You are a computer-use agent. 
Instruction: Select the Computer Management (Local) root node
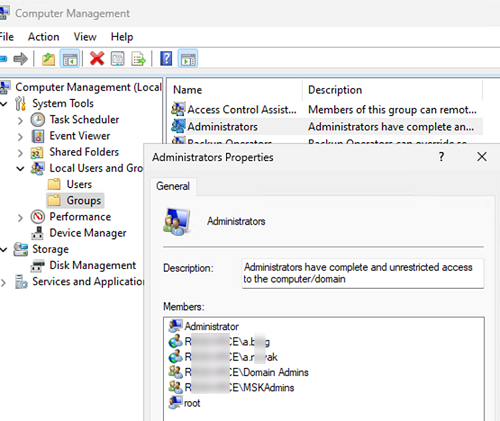click(88, 87)
